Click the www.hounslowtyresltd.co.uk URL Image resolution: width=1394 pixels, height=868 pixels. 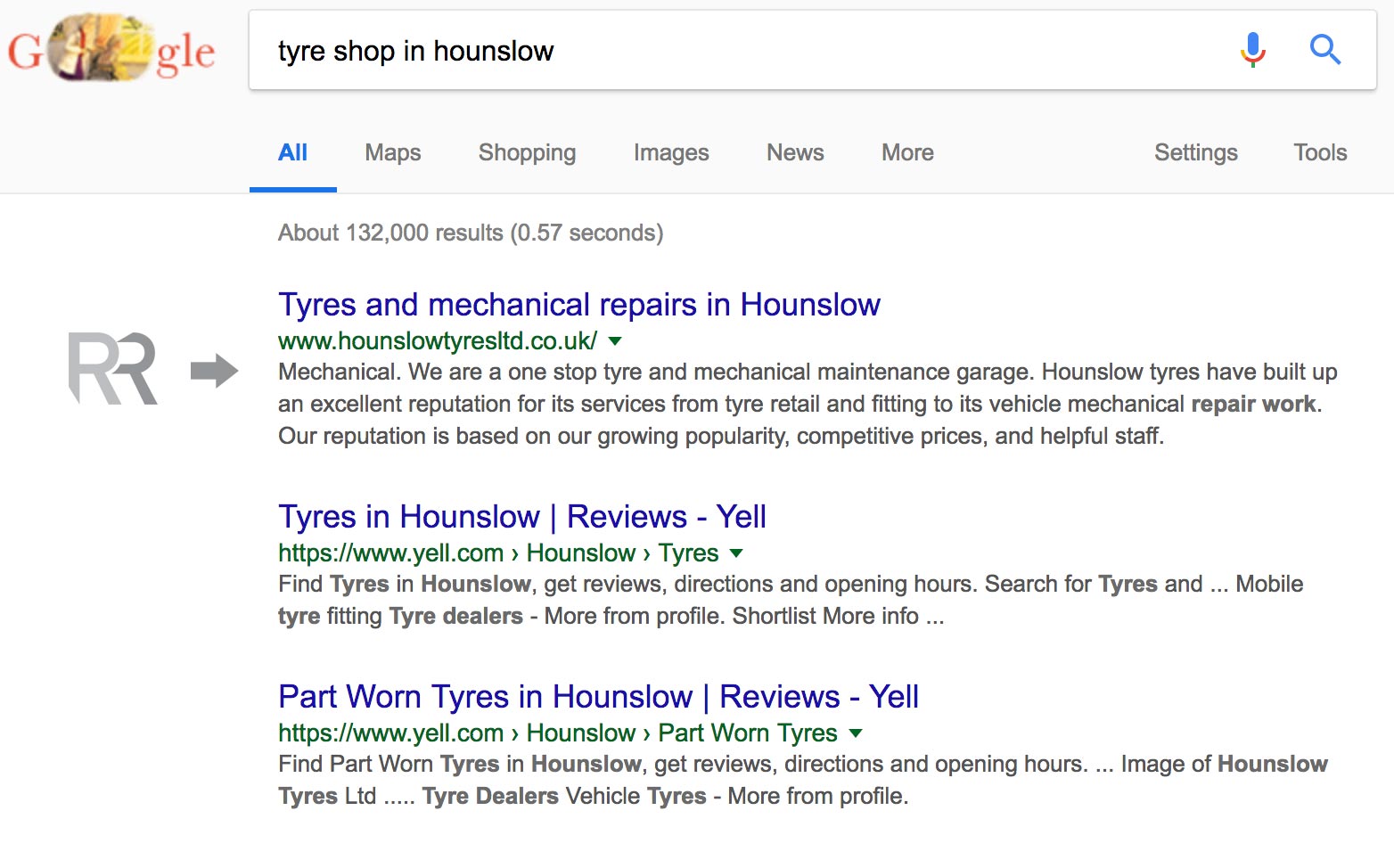pos(437,341)
